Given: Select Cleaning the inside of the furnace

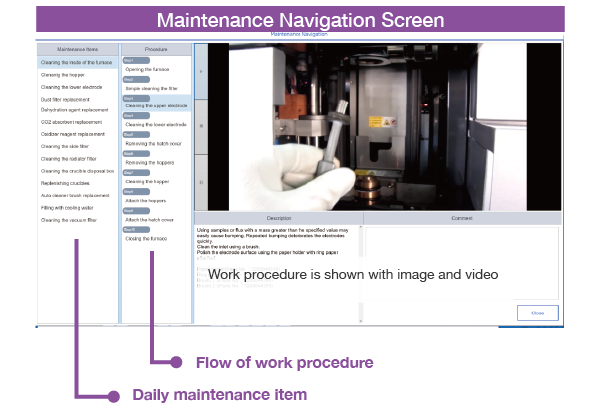Looking at the screenshot, I should coord(74,63).
